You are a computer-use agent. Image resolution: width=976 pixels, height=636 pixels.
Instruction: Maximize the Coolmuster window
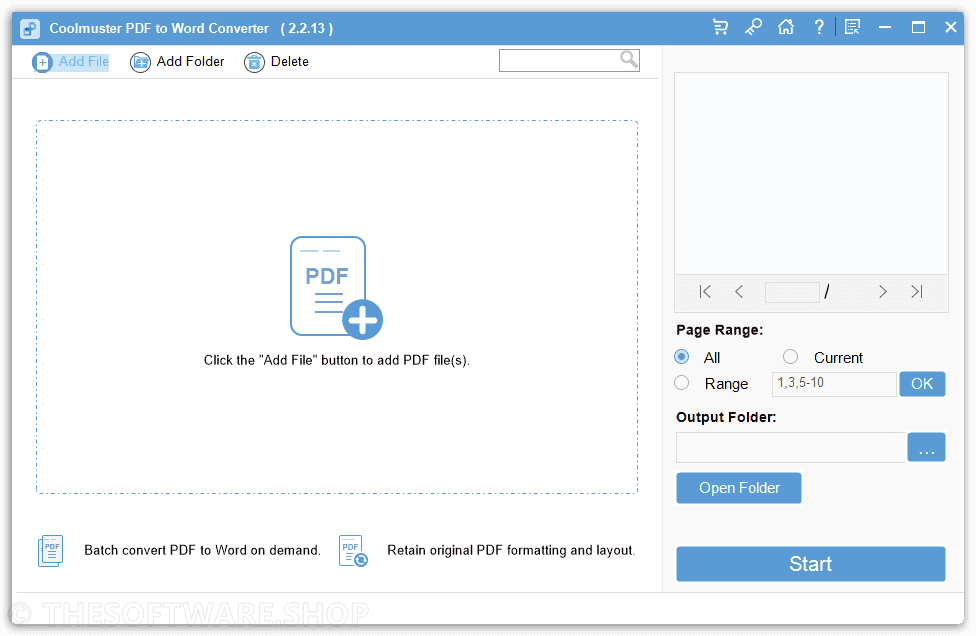click(x=918, y=27)
